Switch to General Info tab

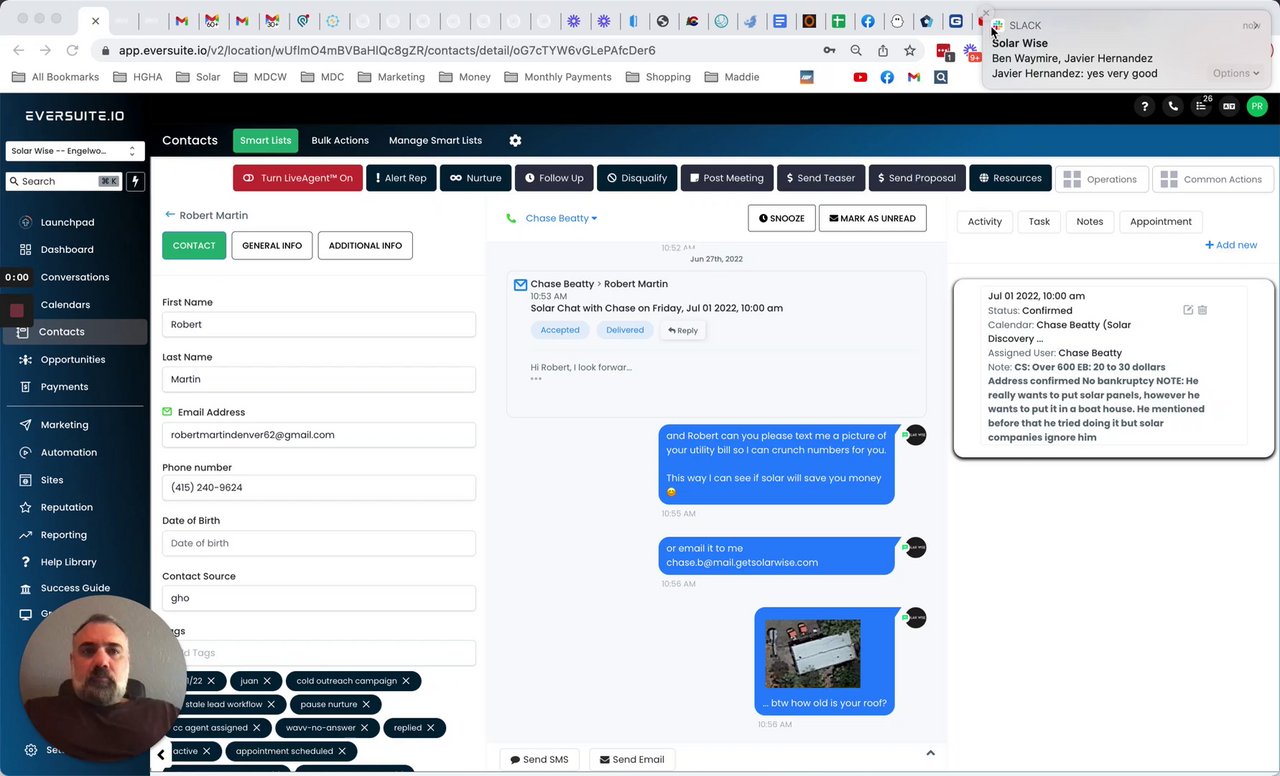point(272,246)
